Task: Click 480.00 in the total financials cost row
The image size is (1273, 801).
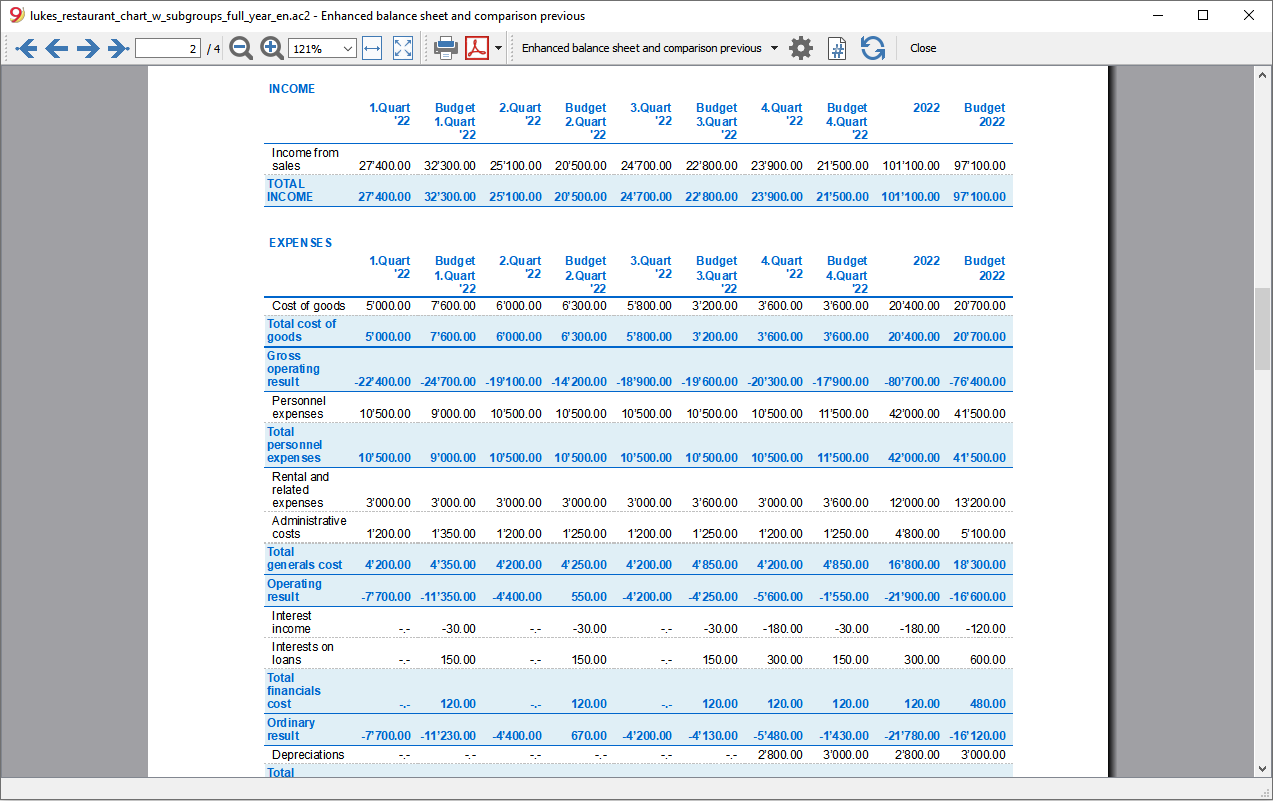Action: [x=987, y=704]
